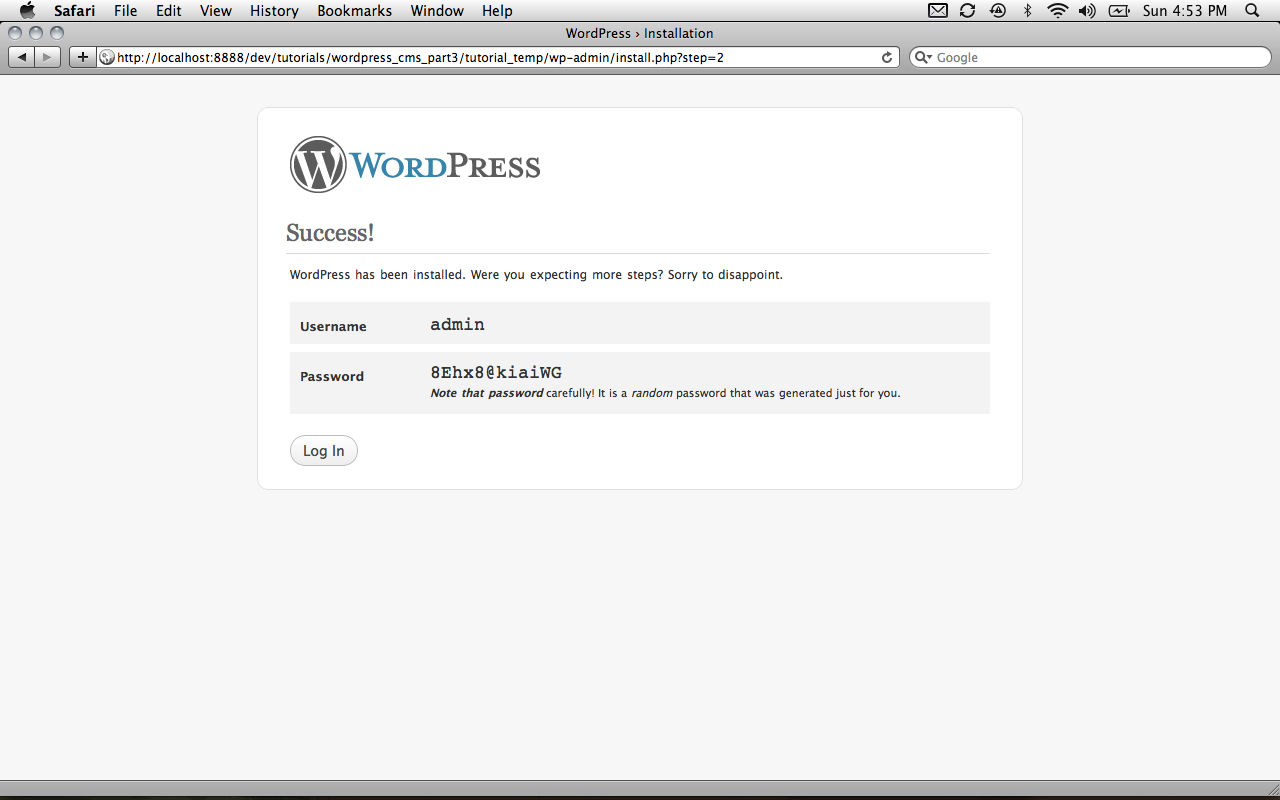Close the Safari window with red button
Viewport: 1280px width, 800px height.
[x=15, y=33]
